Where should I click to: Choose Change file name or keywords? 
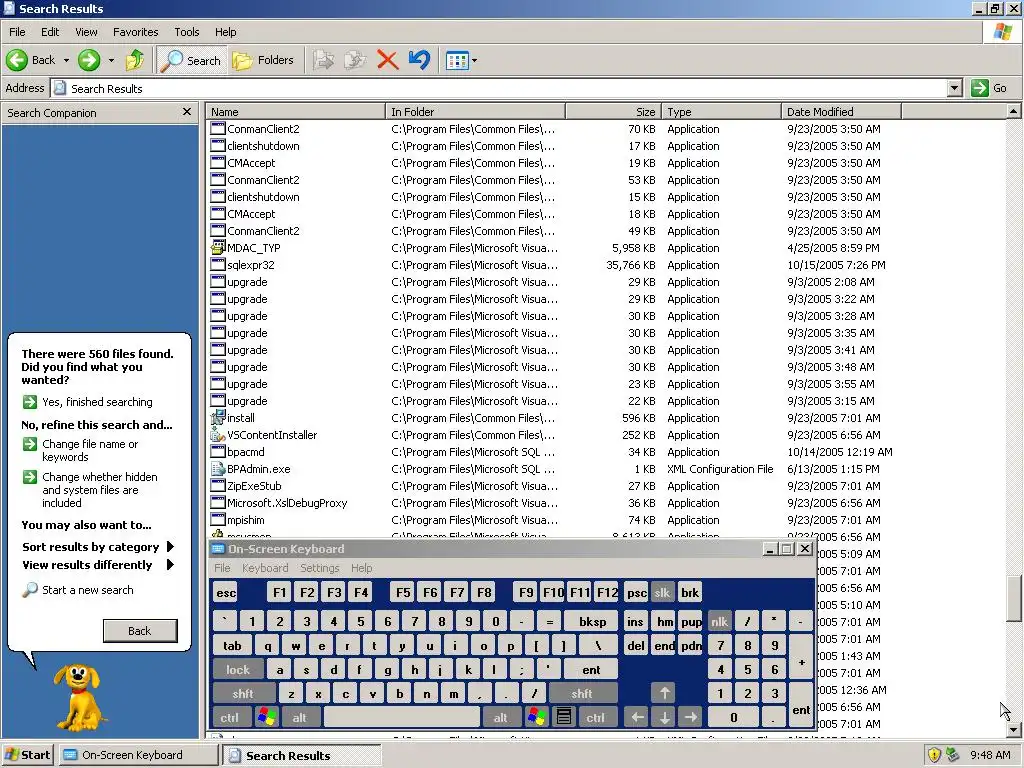pos(90,451)
